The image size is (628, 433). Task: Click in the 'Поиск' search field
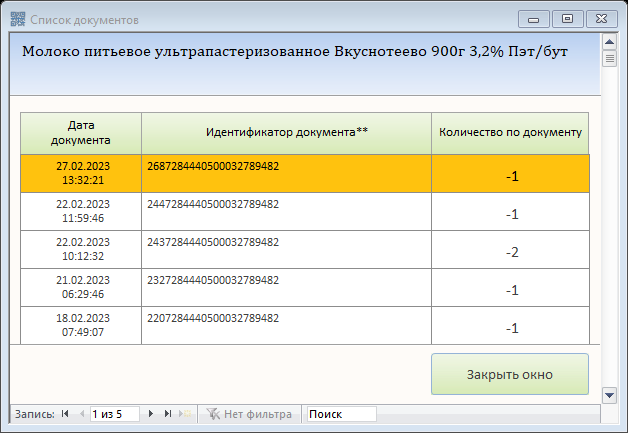(x=341, y=413)
